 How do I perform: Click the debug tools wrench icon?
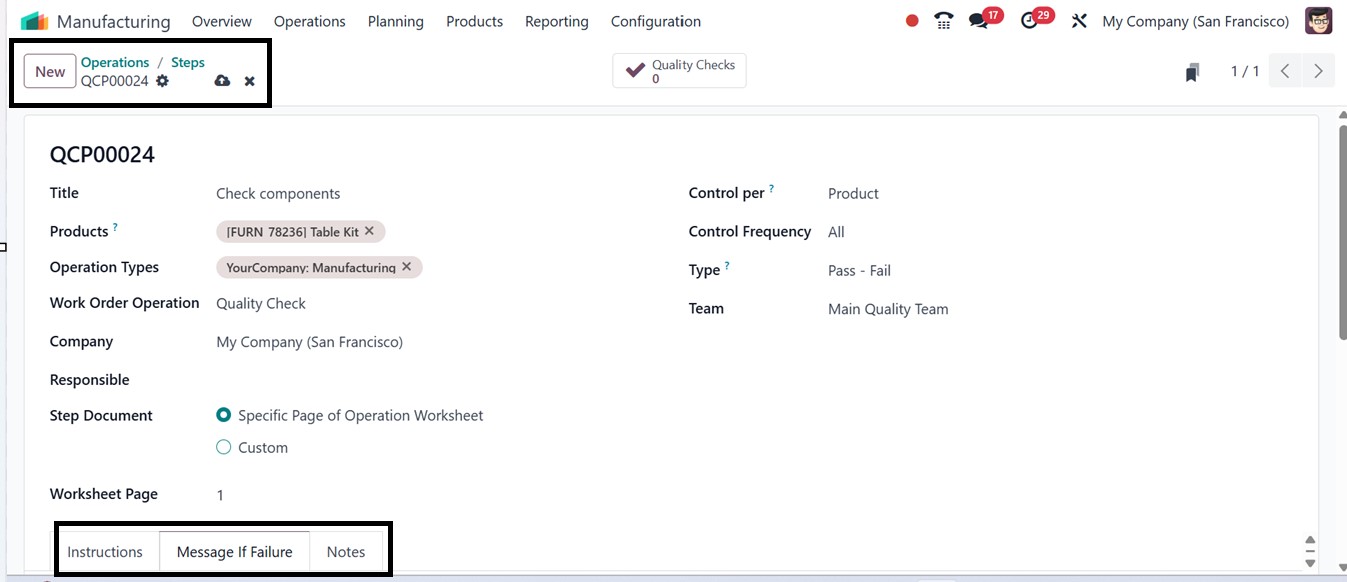point(1079,21)
